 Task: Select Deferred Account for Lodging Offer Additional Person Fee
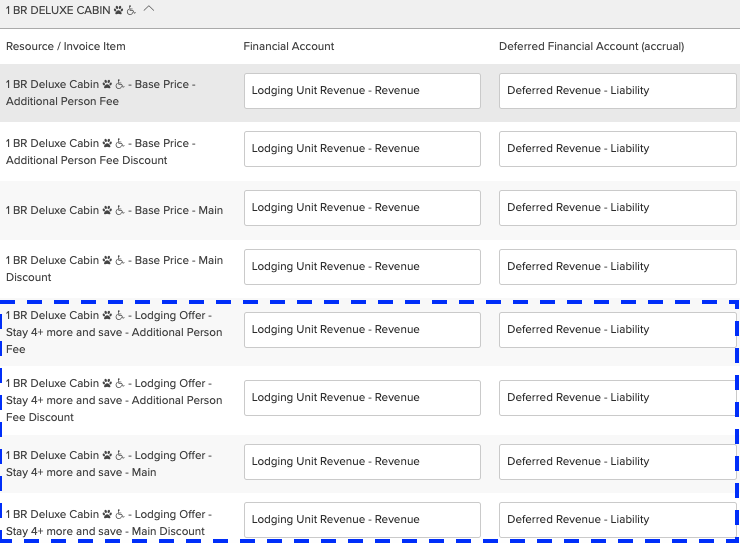coord(617,330)
